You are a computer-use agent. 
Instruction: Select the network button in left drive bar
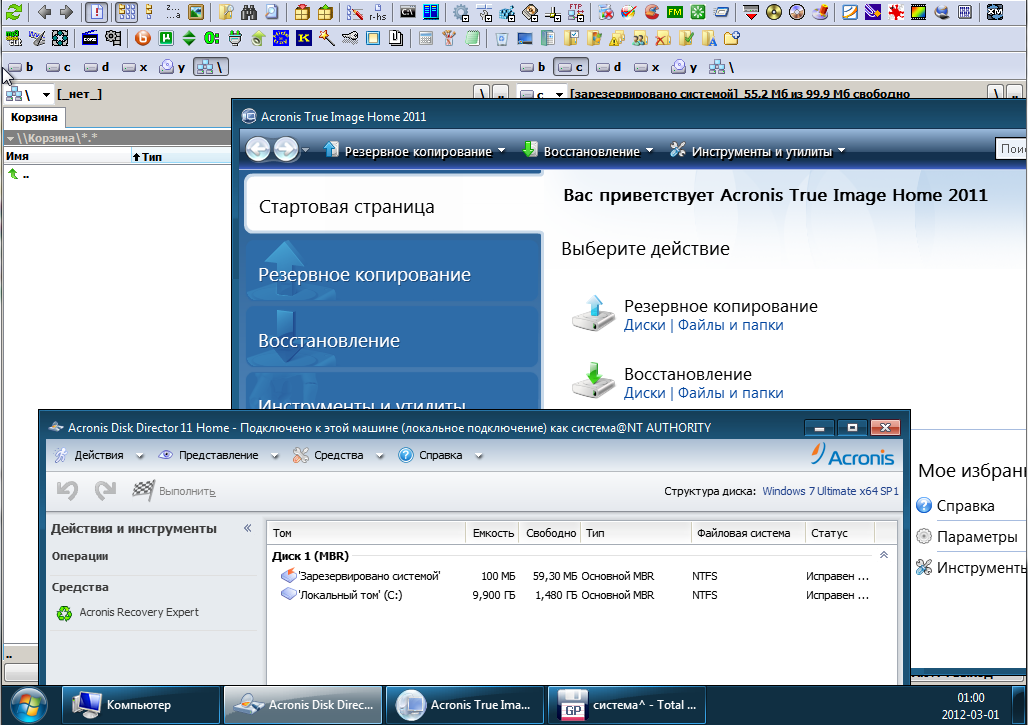pyautogui.click(x=210, y=67)
